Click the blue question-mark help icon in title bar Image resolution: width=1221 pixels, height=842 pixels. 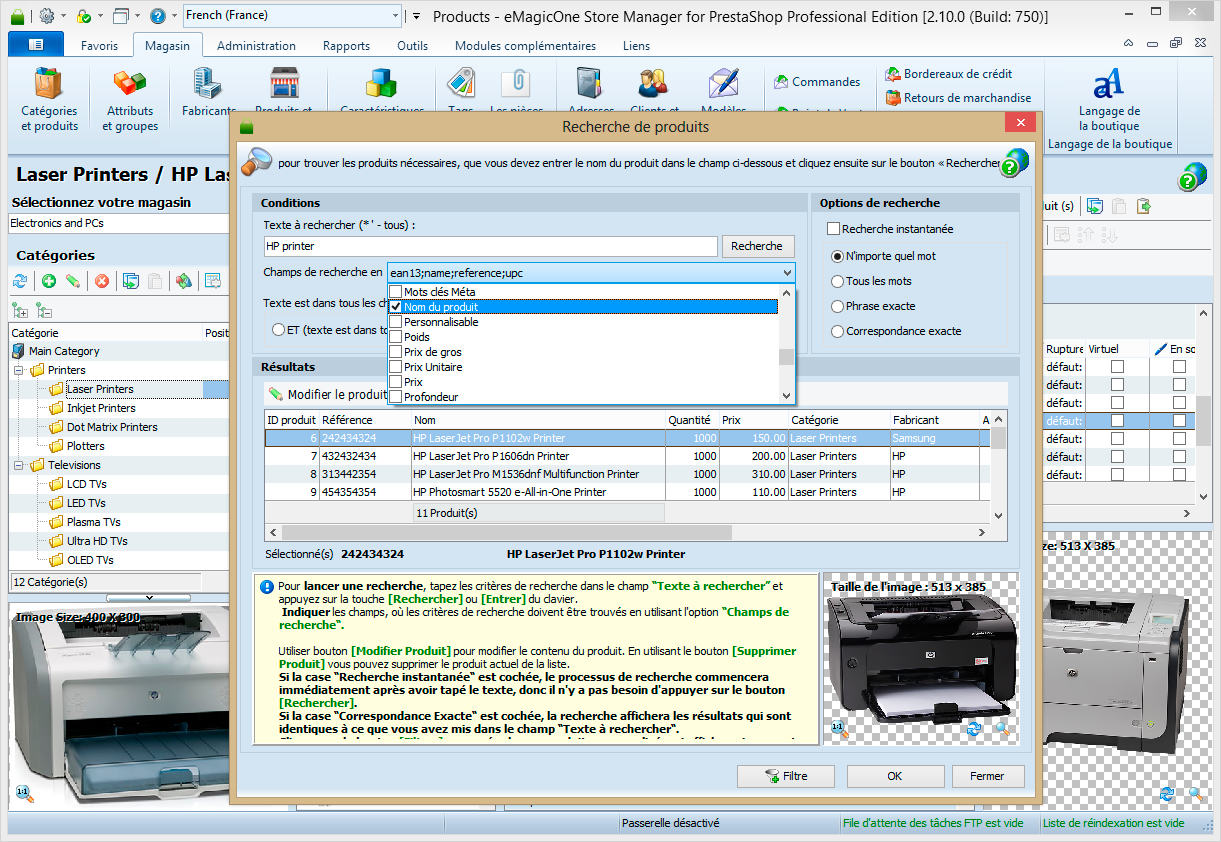click(157, 16)
